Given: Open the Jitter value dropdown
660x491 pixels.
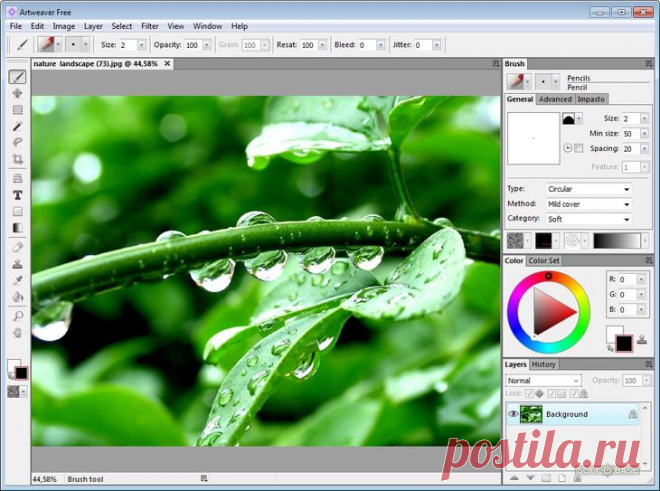Looking at the screenshot, I should (x=436, y=45).
